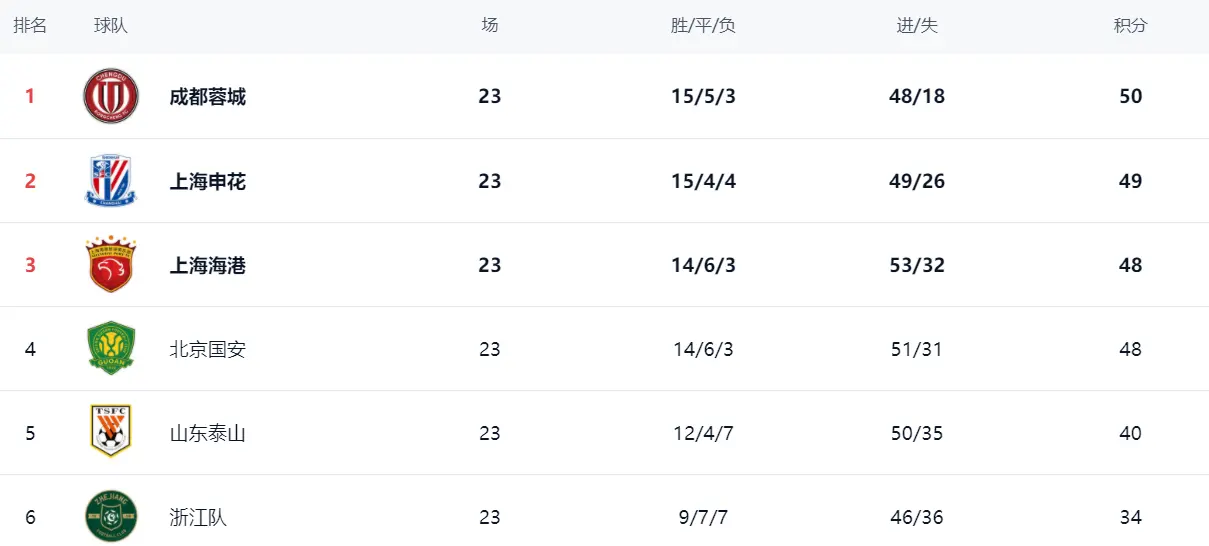The width and height of the screenshot is (1209, 546).
Task: Click the Shanghai Shenhua team logo
Action: [111, 181]
